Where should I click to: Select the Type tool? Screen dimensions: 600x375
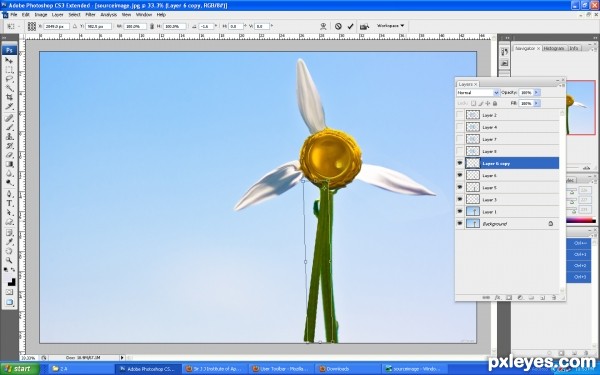[9, 203]
